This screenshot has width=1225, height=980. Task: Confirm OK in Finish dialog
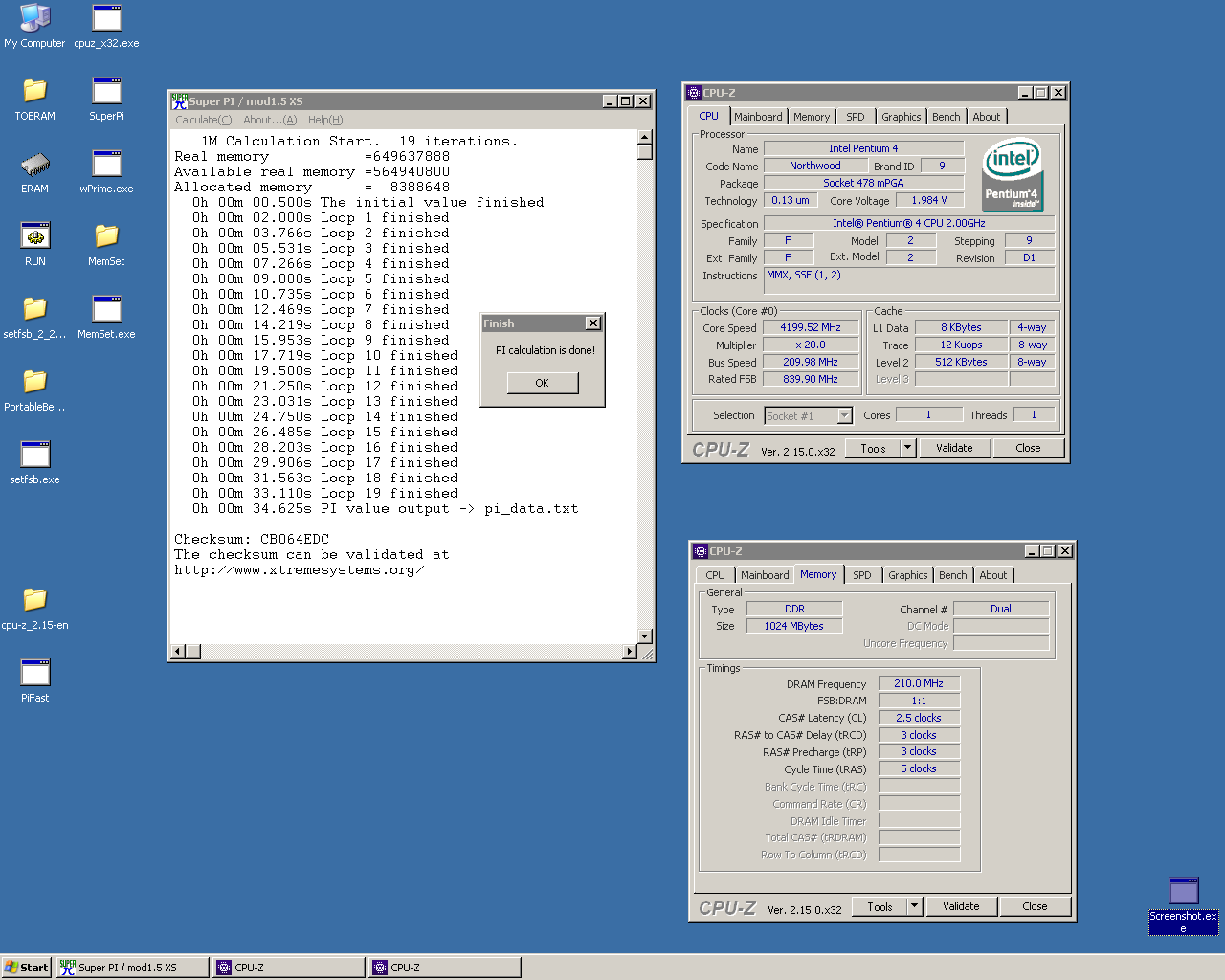click(543, 383)
